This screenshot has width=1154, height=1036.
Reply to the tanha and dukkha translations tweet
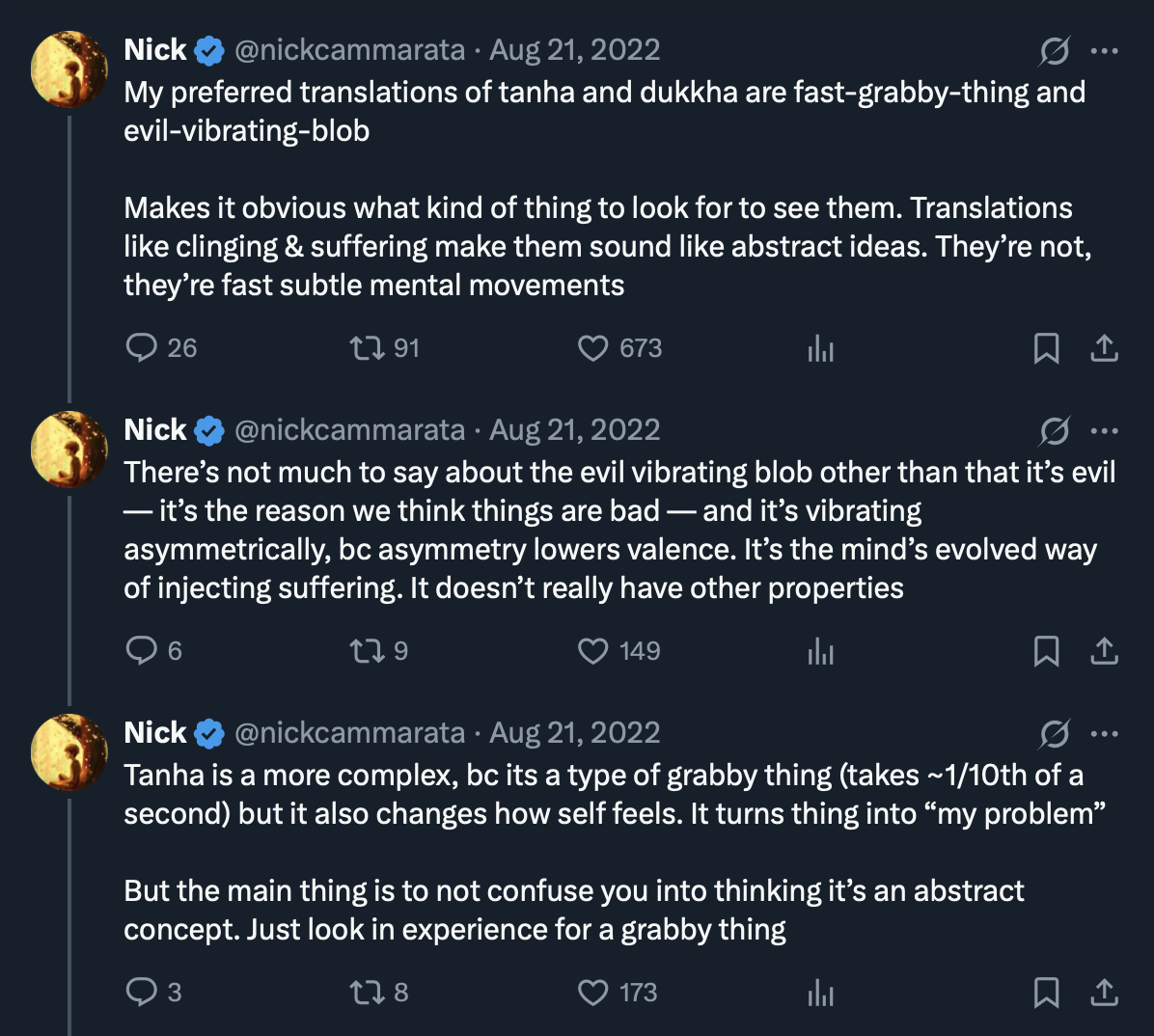tap(142, 347)
